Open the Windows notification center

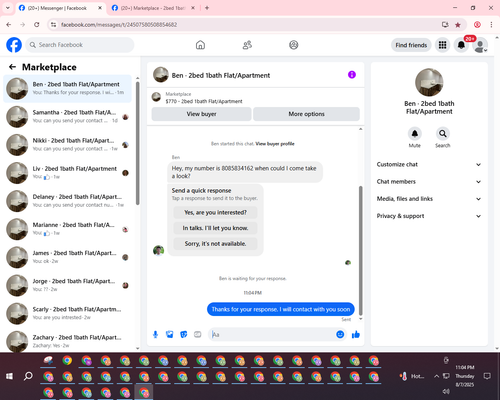[x=487, y=376]
